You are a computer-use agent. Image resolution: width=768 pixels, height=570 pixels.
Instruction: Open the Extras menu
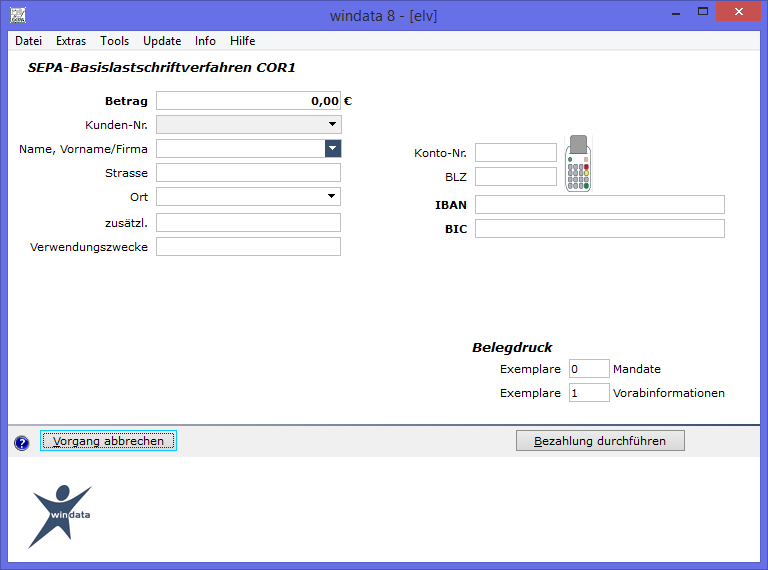(x=71, y=41)
